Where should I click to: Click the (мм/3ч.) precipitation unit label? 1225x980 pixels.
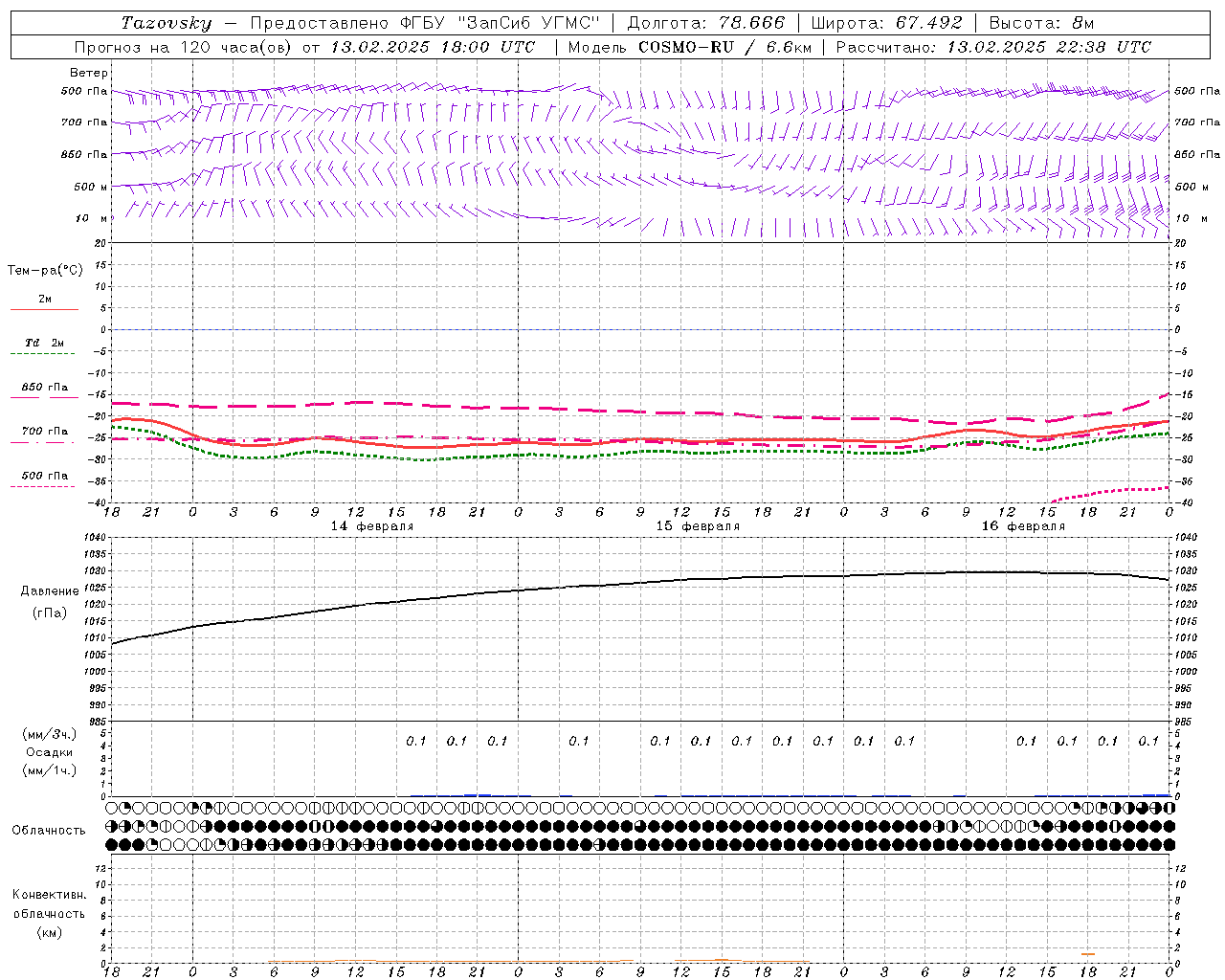[50, 734]
